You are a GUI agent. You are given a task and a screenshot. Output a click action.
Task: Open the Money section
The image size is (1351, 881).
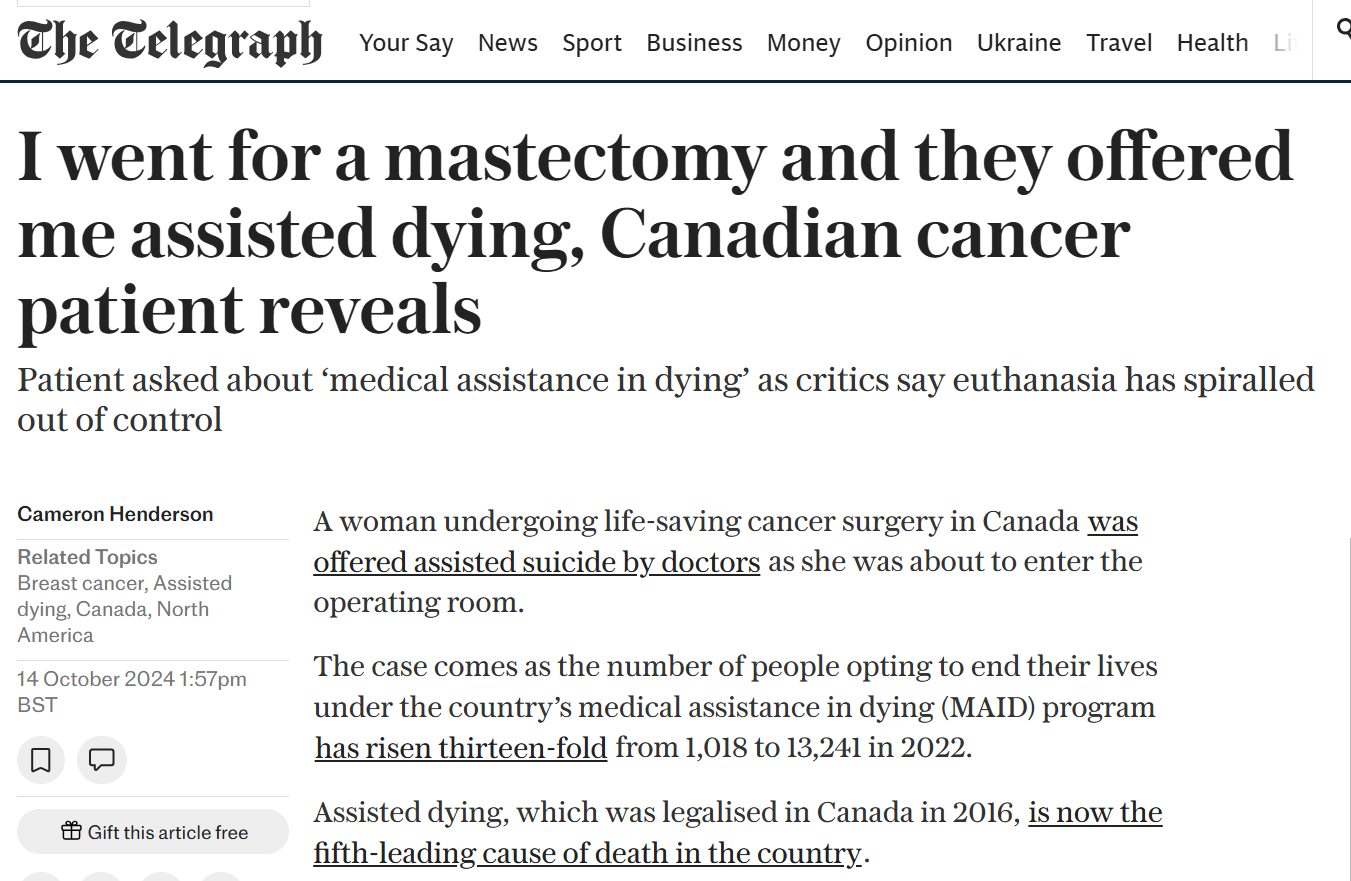pos(804,43)
